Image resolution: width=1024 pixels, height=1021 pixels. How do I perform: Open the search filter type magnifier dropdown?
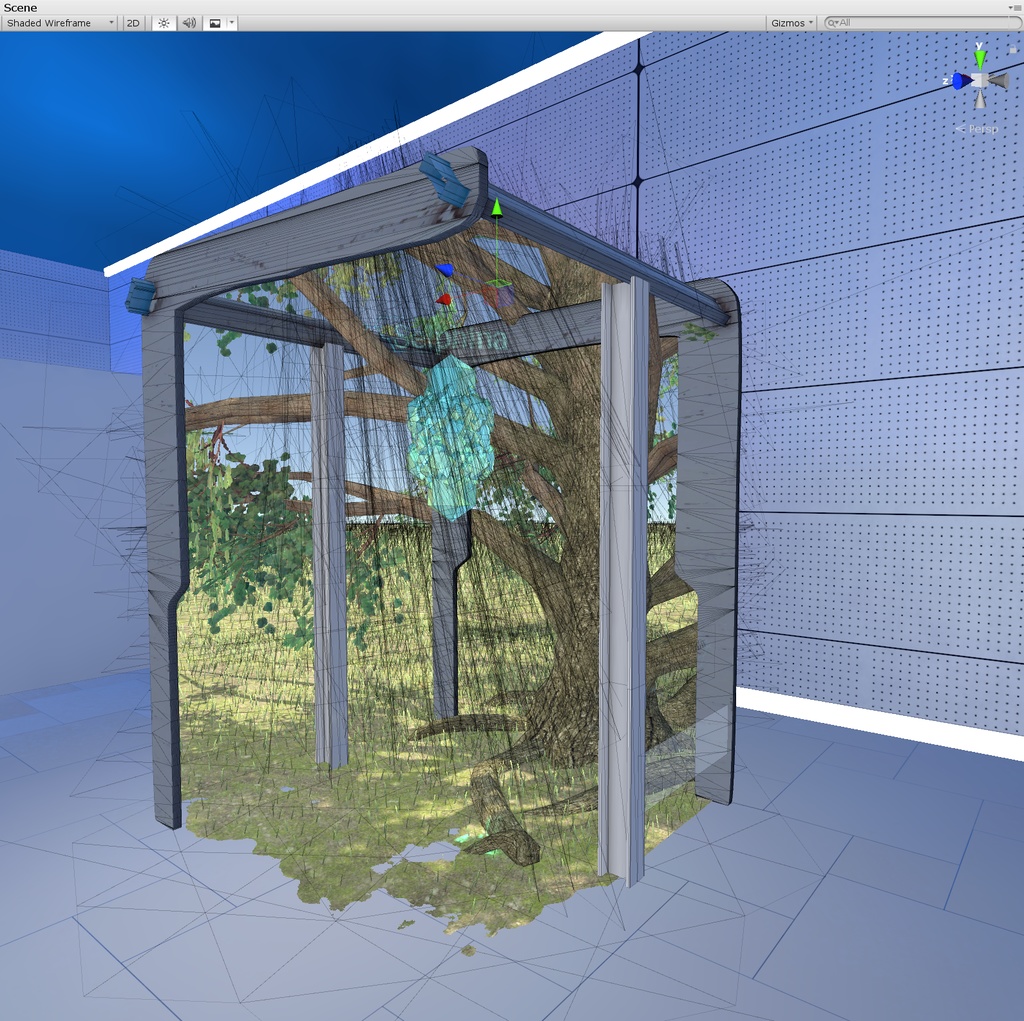[x=833, y=23]
